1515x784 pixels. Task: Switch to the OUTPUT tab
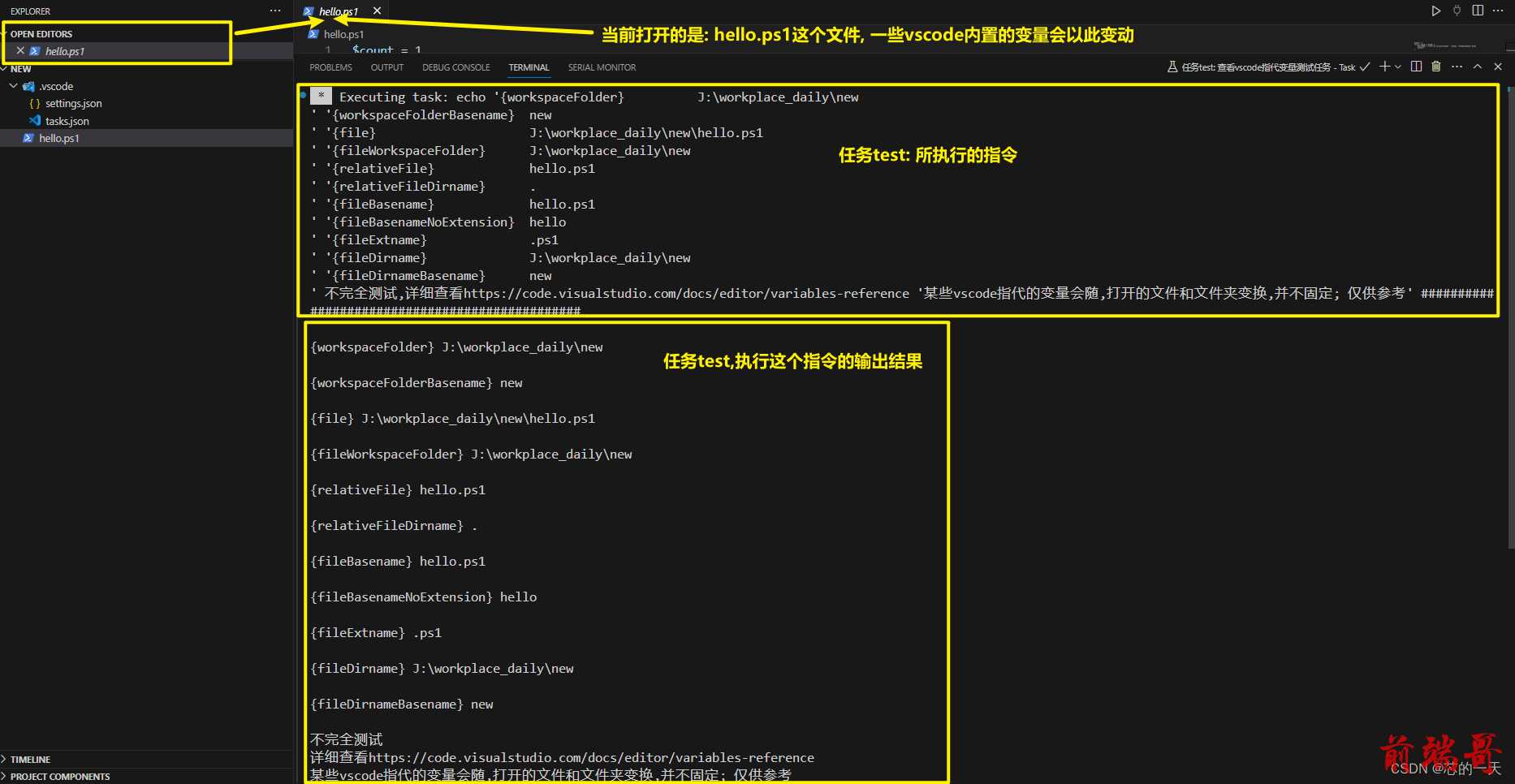(x=386, y=67)
